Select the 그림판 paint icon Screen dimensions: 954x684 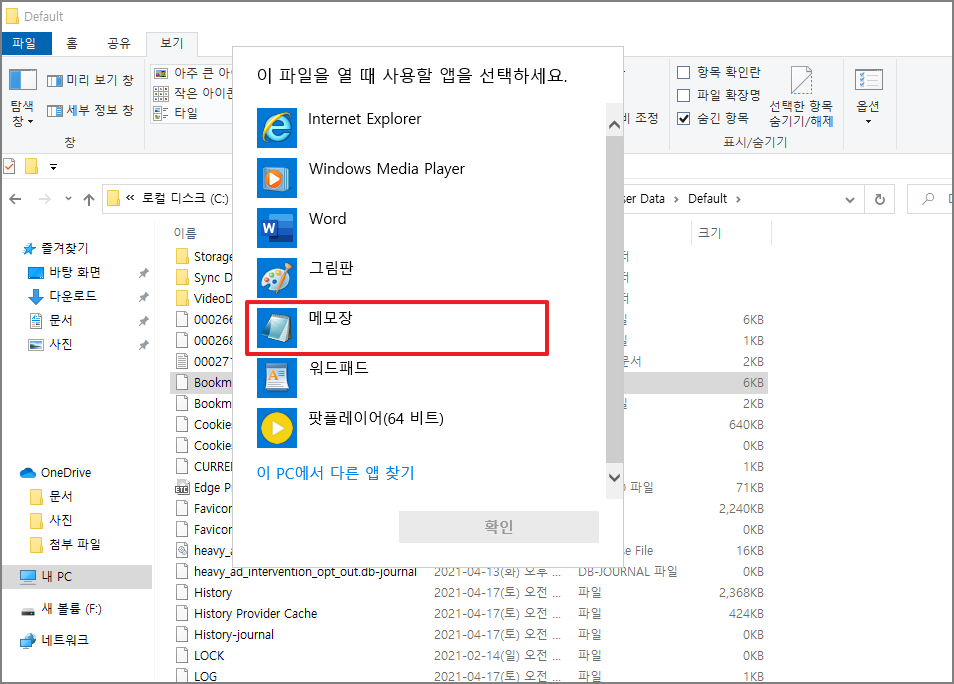[x=277, y=277]
